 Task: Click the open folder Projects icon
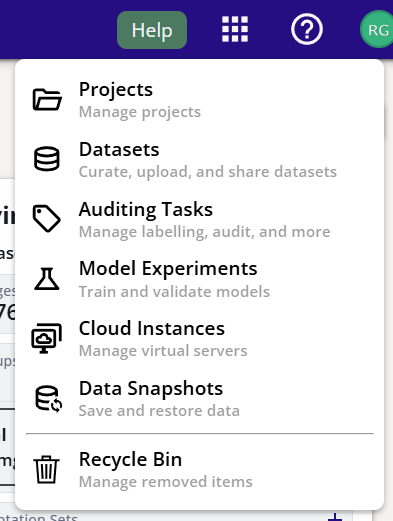[47, 99]
